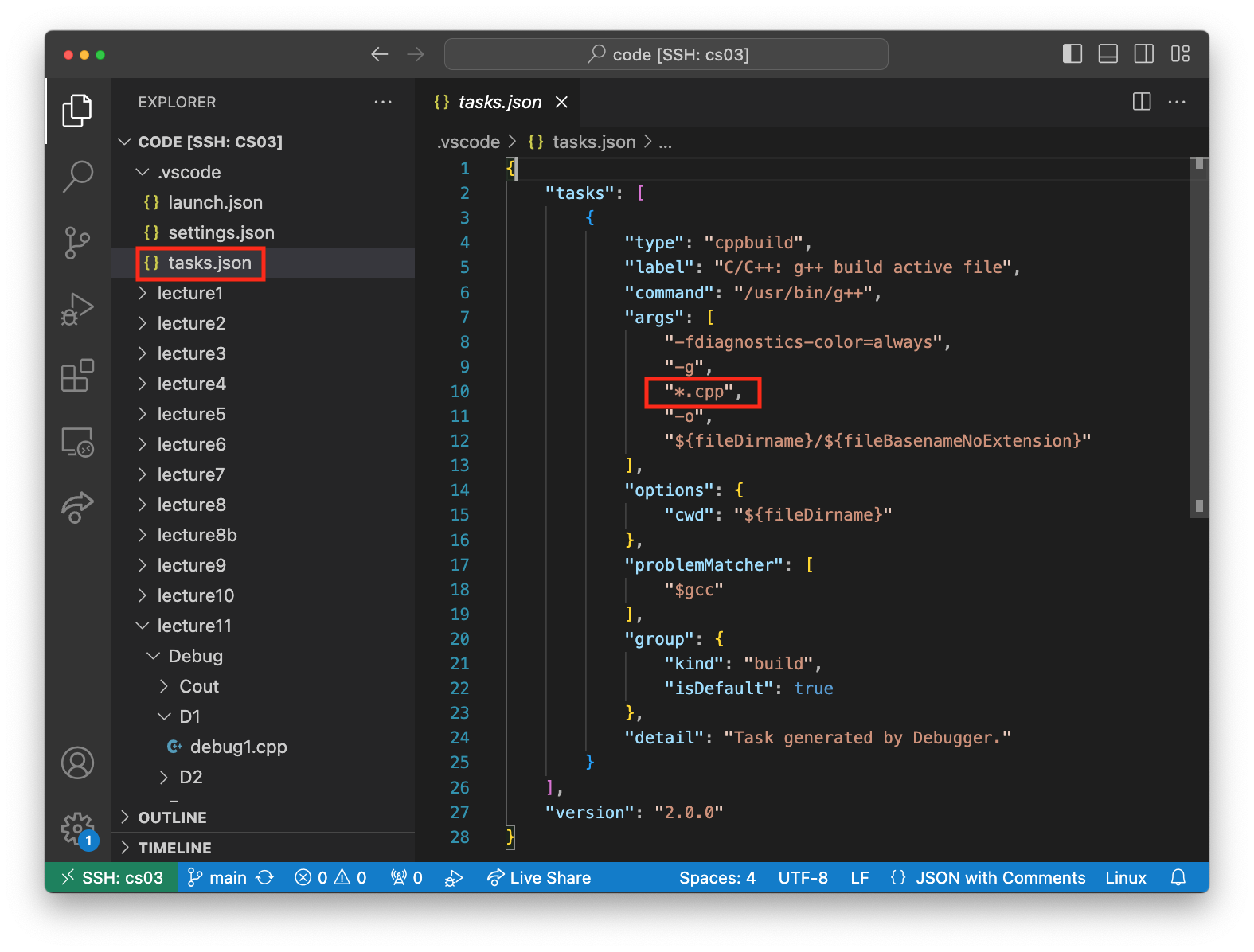Change end of line sequence LF
Screen dimensions: 1254x952
[859, 877]
